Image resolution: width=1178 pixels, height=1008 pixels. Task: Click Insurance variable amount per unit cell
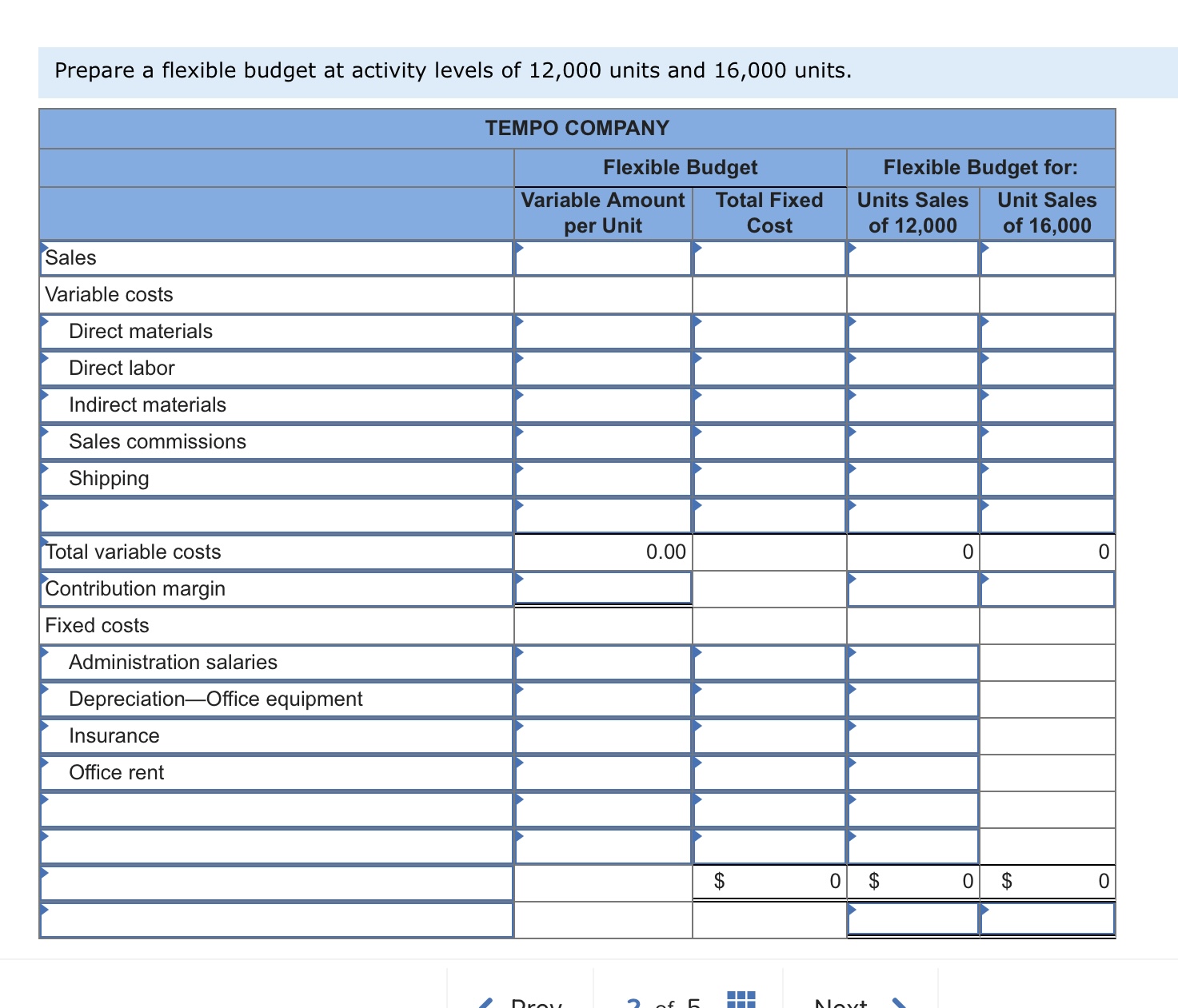(603, 736)
